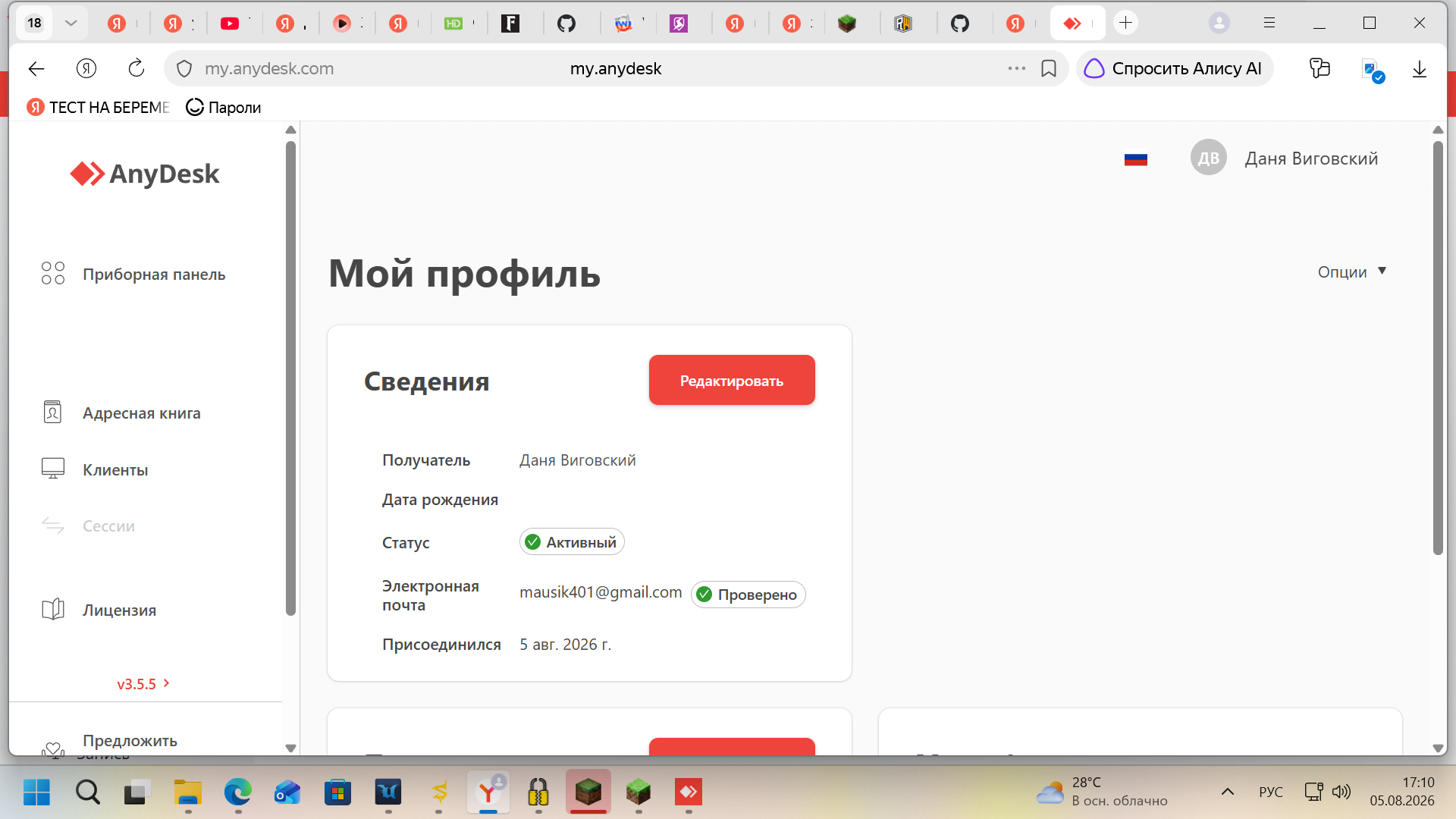Open the Предложить item at sidebar bottom
Viewport: 1456px width, 819px height.
click(130, 741)
